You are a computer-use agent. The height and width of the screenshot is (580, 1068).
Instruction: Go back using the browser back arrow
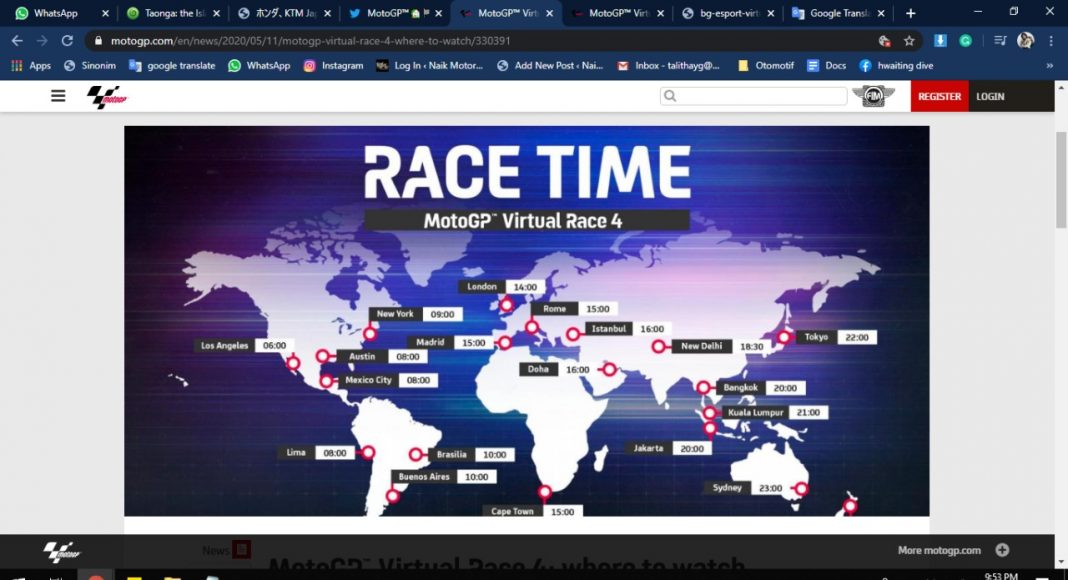pos(17,41)
